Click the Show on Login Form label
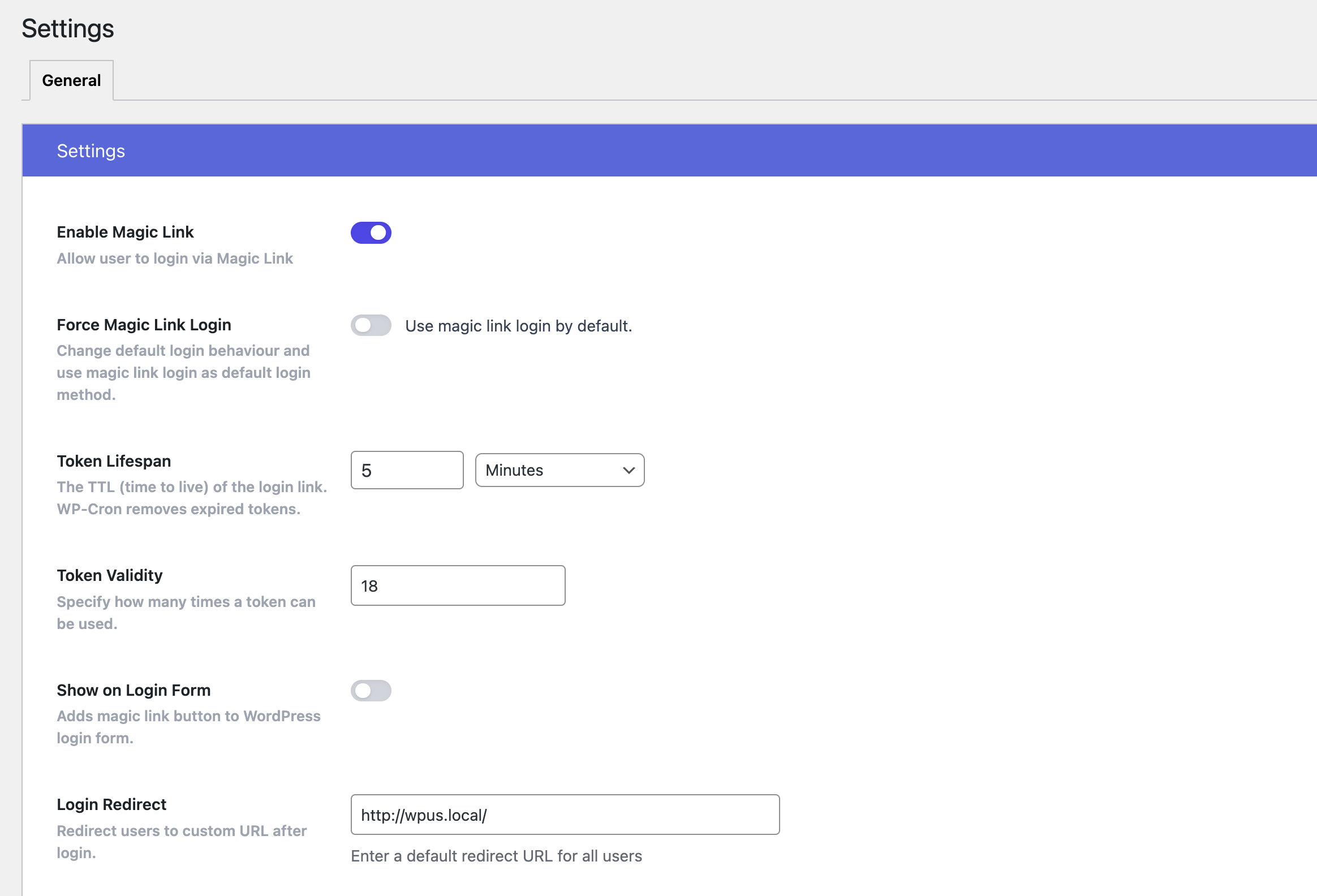 click(133, 690)
